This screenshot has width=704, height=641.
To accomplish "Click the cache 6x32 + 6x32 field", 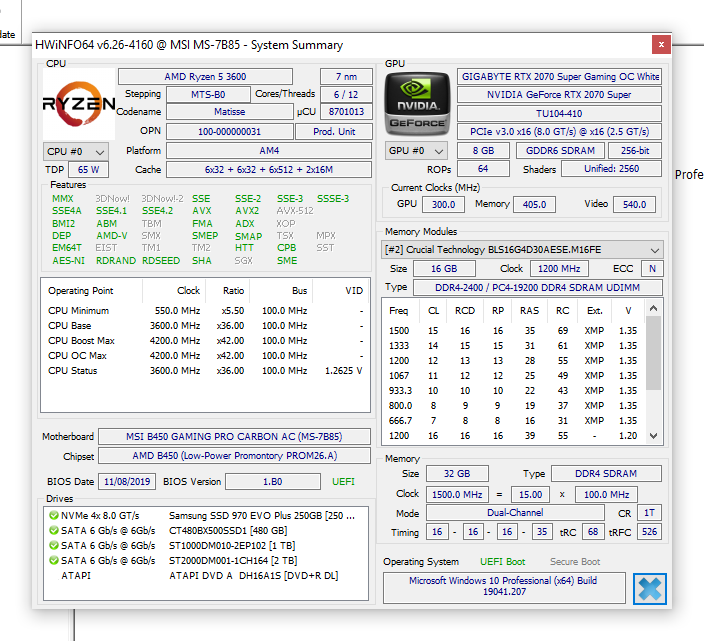I will (x=269, y=170).
